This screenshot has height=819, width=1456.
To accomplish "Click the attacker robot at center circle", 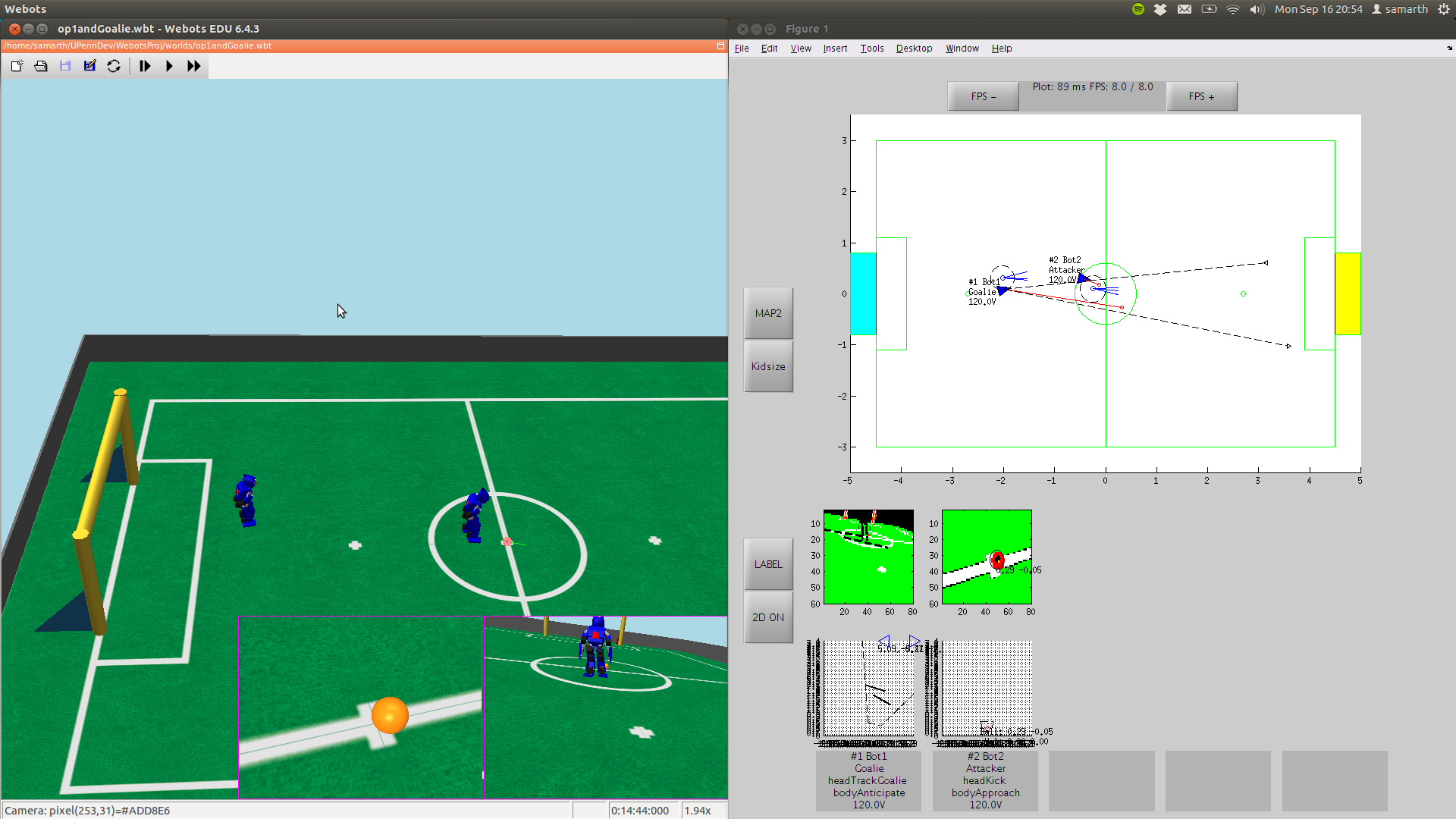I will 475,516.
